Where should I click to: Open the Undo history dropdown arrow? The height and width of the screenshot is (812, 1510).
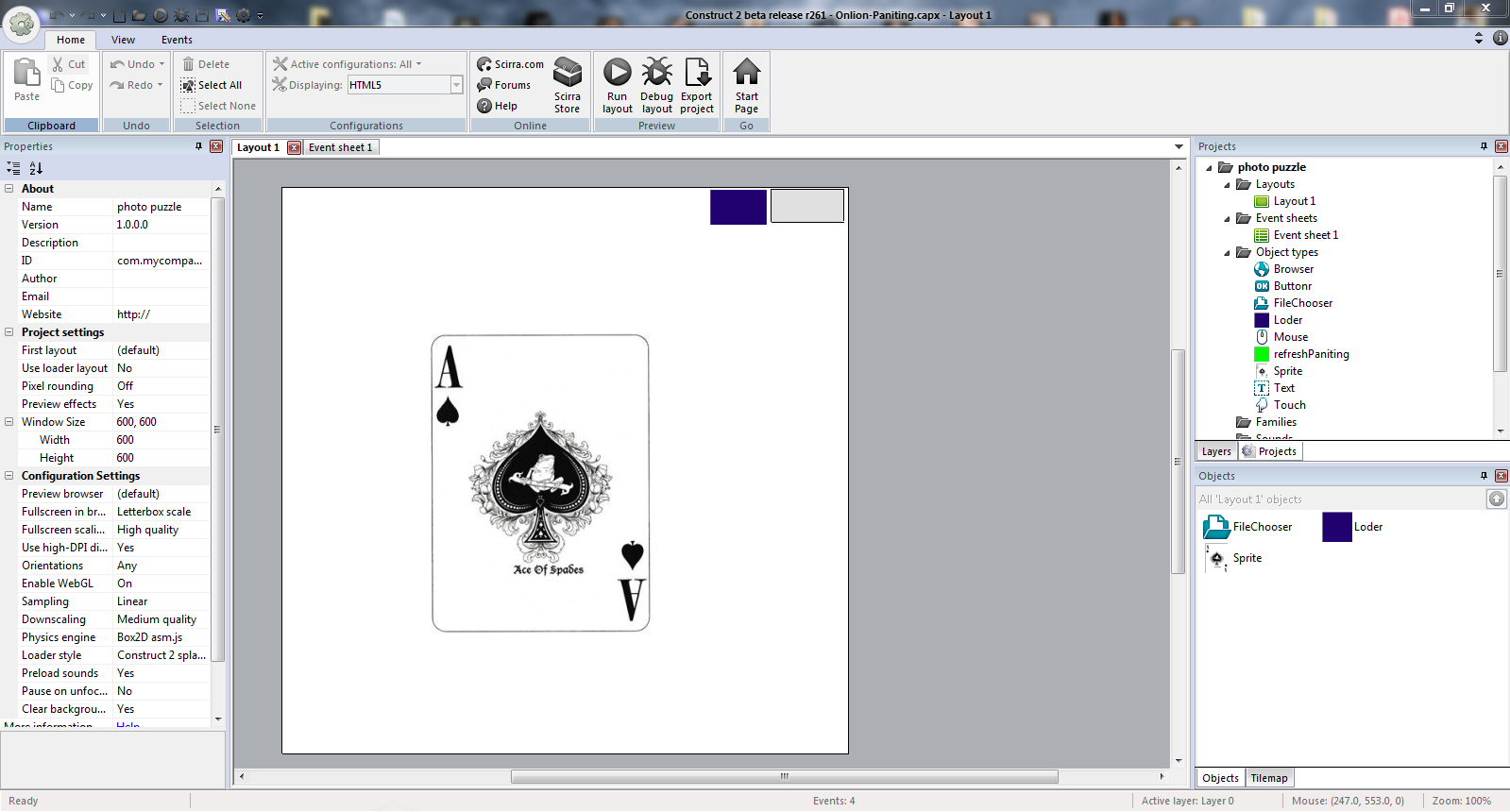click(x=161, y=64)
